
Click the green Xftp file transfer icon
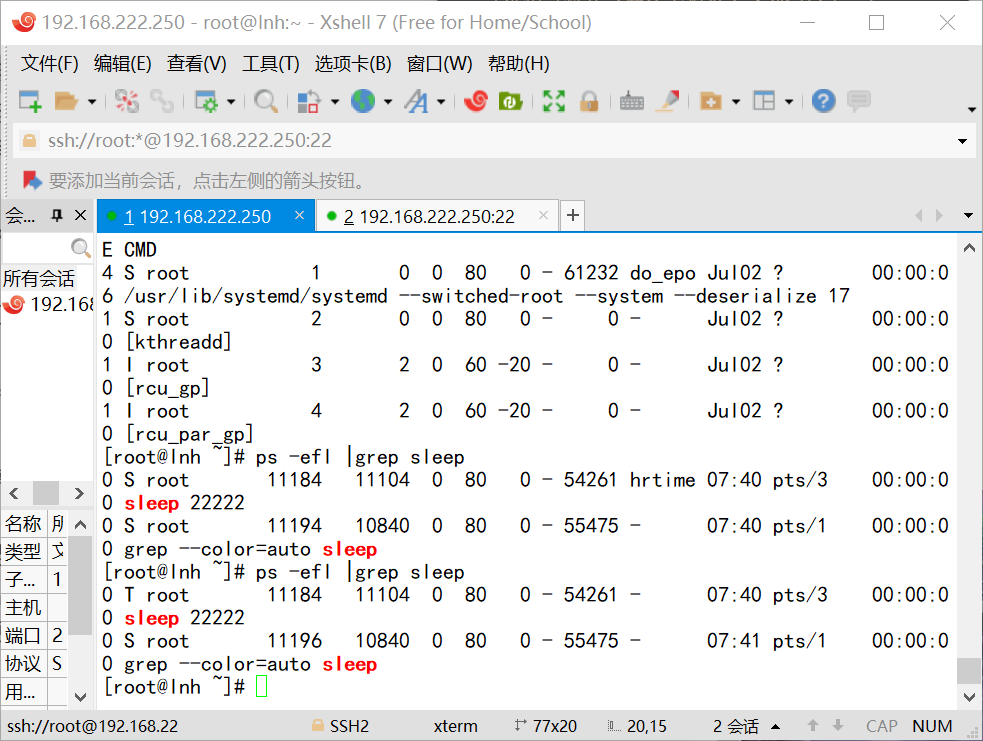click(511, 101)
